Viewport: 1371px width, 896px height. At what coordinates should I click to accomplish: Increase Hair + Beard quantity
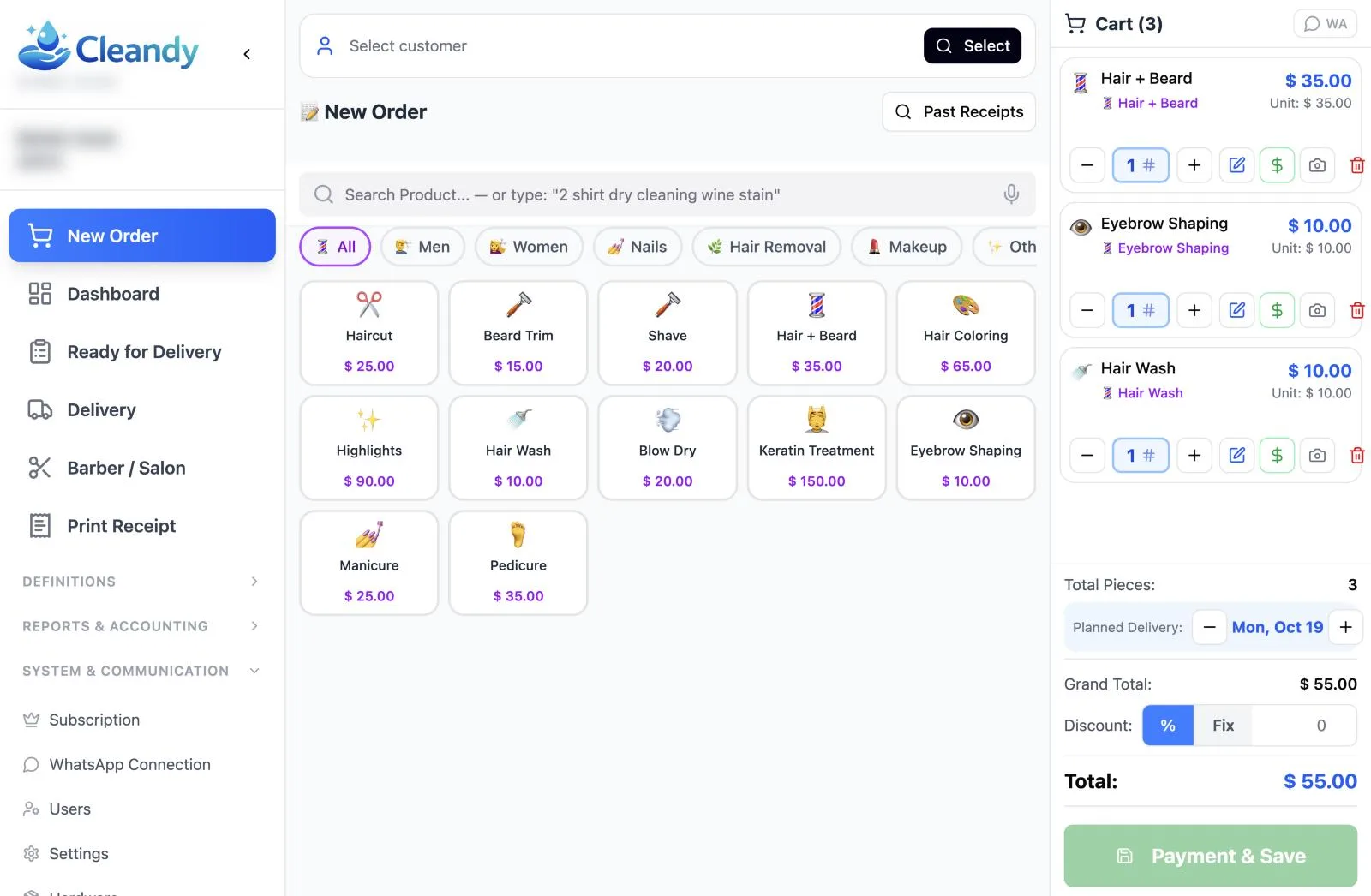click(1194, 165)
